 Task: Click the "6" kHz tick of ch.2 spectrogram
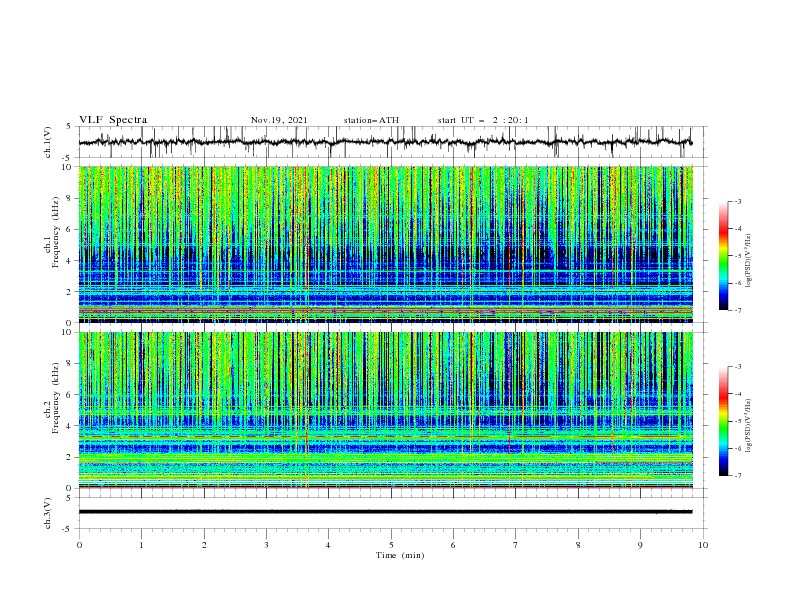click(70, 395)
